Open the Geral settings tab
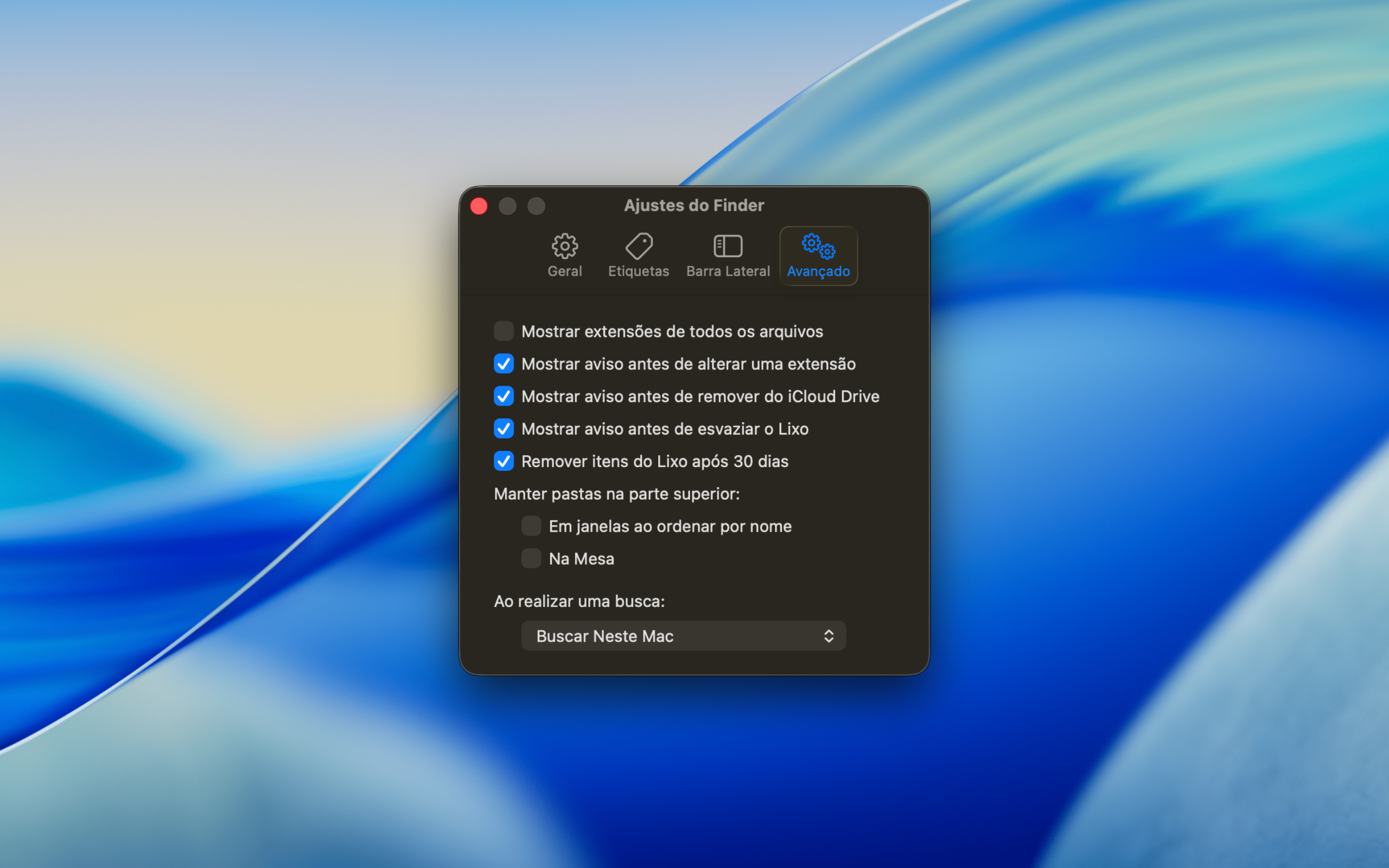 pos(564,256)
